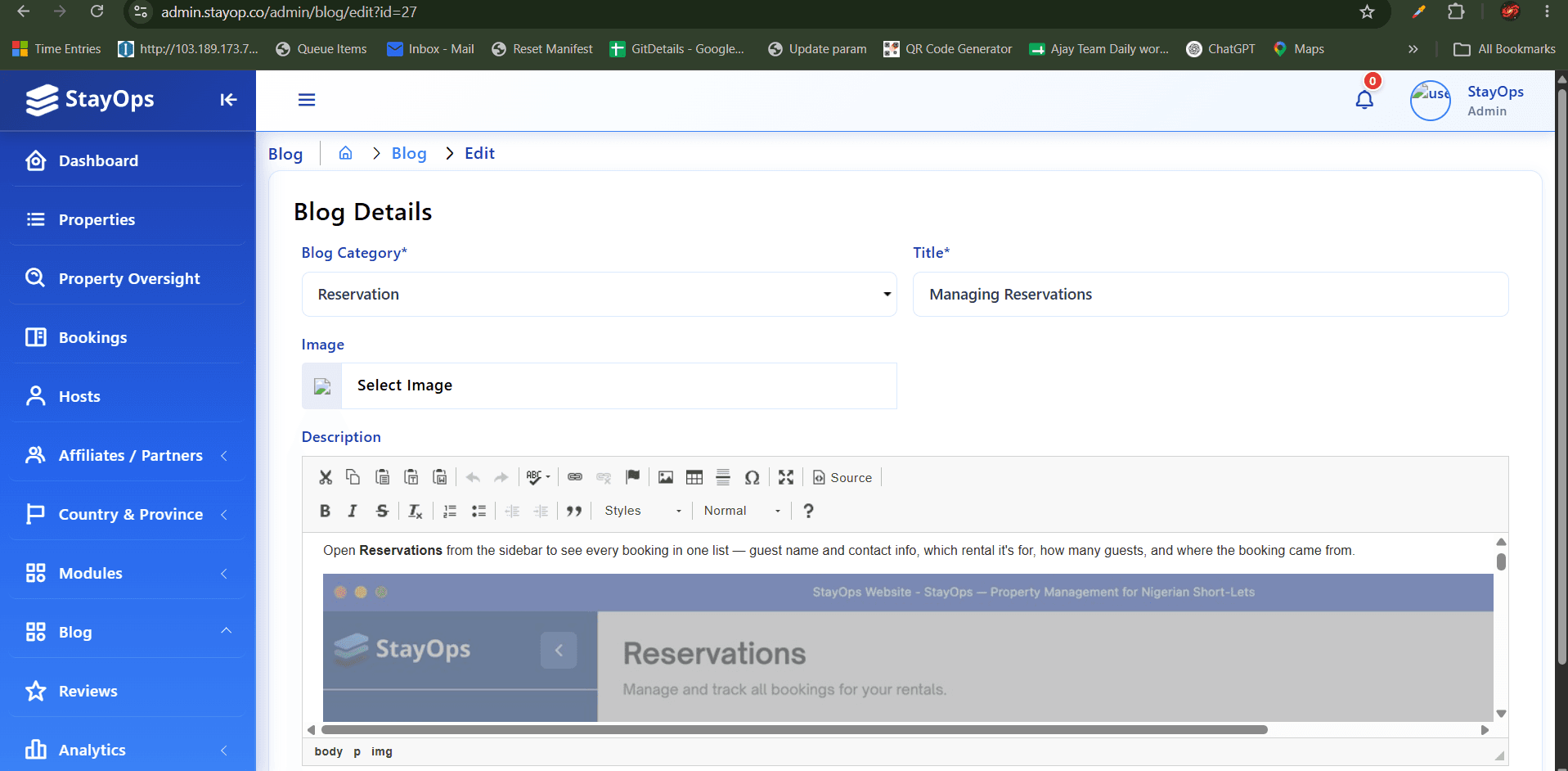Maximize the description editor

(786, 477)
